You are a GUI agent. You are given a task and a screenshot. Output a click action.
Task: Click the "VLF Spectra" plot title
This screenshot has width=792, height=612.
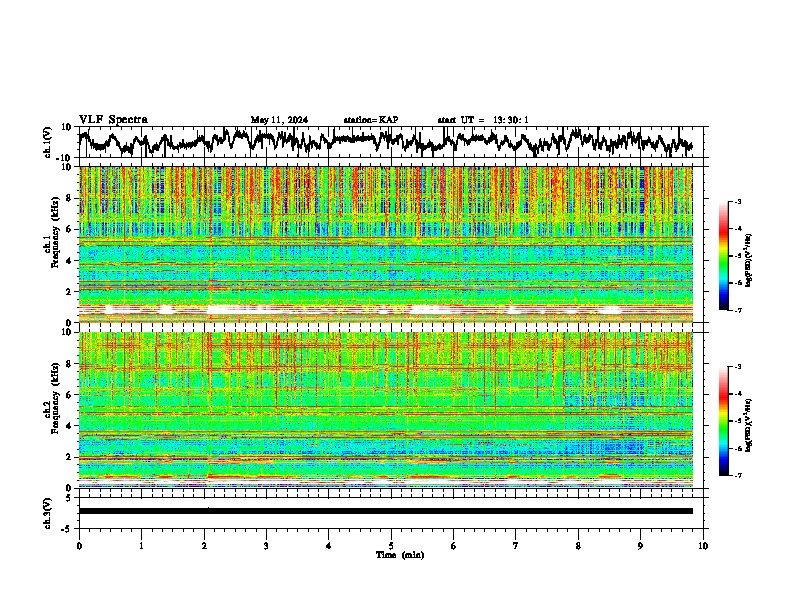click(113, 120)
